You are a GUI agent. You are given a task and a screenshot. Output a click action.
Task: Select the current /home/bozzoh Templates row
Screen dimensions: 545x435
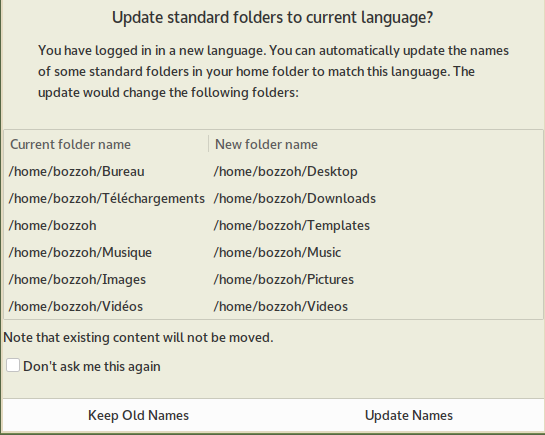(273, 225)
